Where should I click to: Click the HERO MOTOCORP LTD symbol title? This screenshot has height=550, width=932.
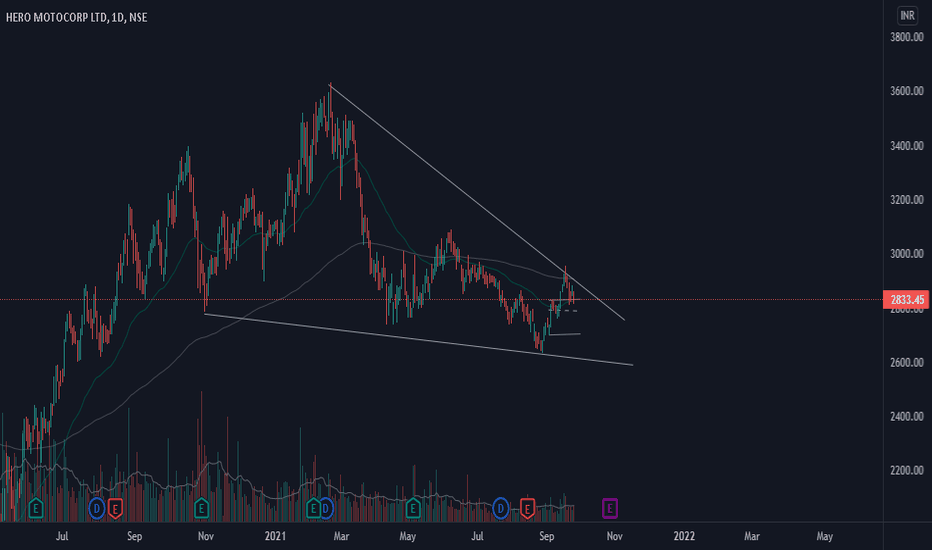click(x=57, y=17)
